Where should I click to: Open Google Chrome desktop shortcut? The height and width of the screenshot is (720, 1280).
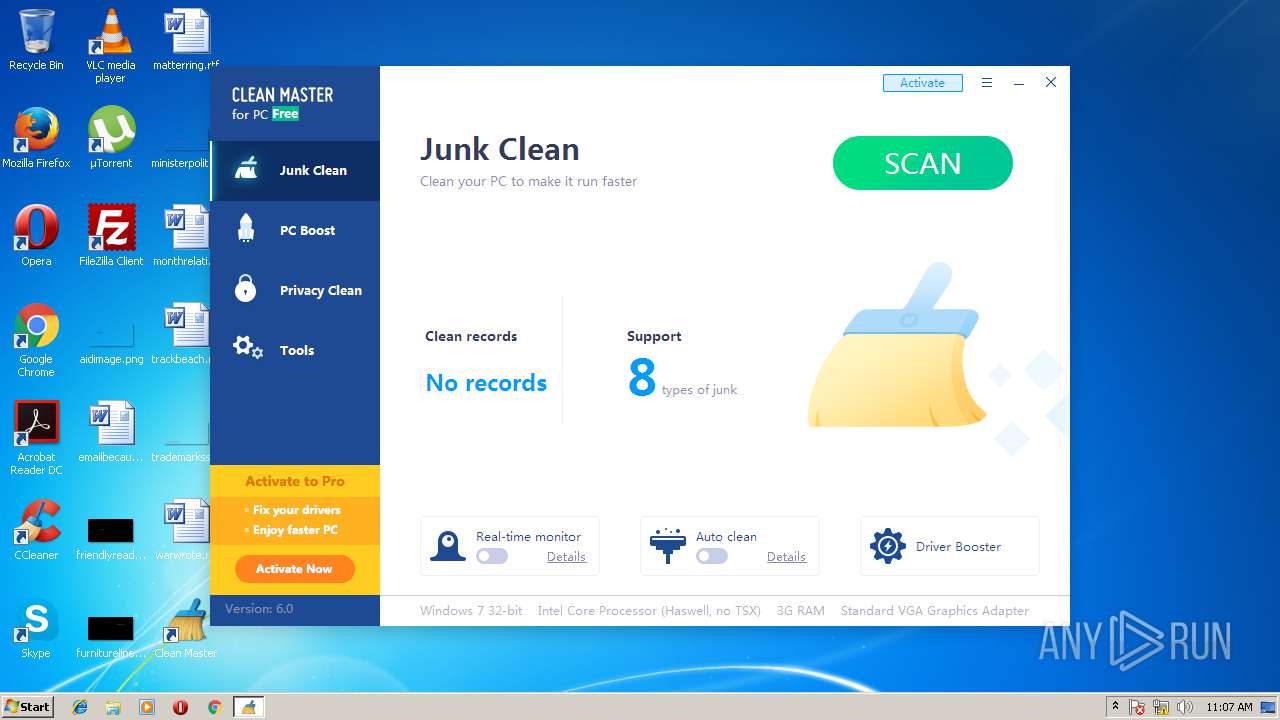coord(36,340)
